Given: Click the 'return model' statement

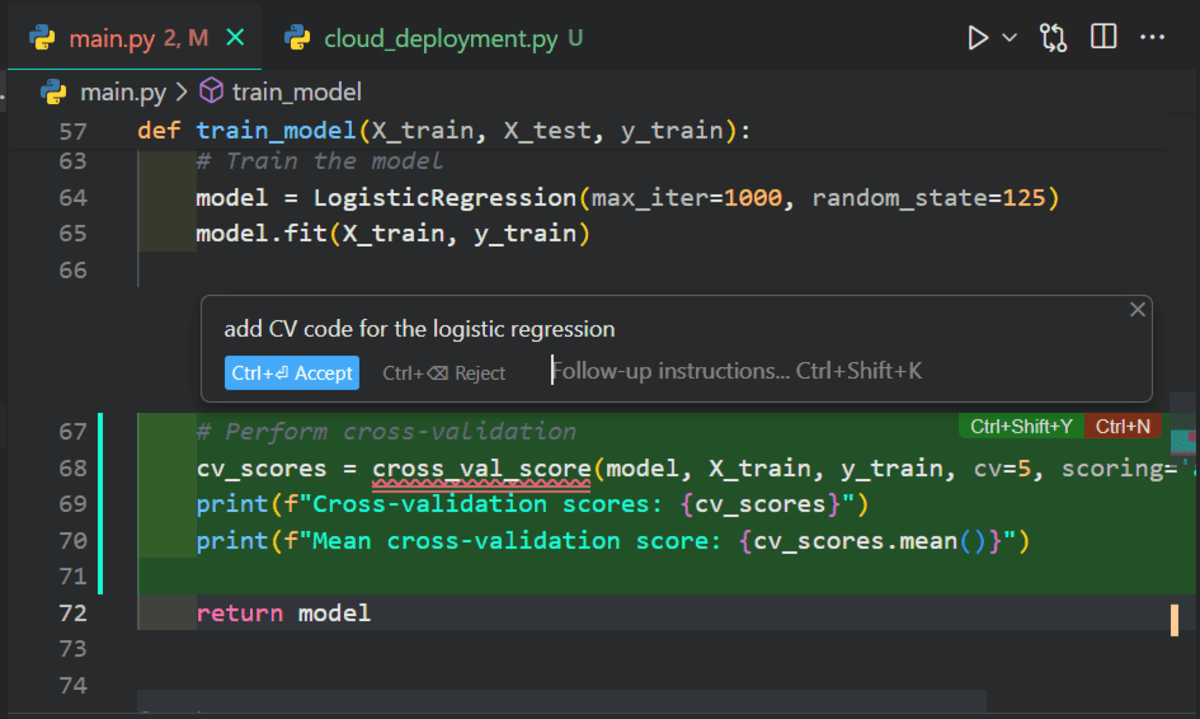Looking at the screenshot, I should (283, 613).
